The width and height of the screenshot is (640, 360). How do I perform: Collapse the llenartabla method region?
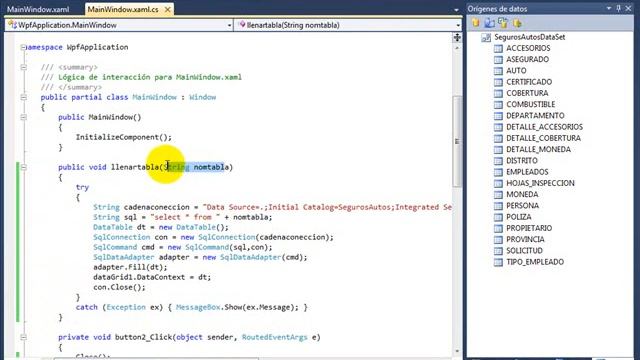pyautogui.click(x=23, y=167)
